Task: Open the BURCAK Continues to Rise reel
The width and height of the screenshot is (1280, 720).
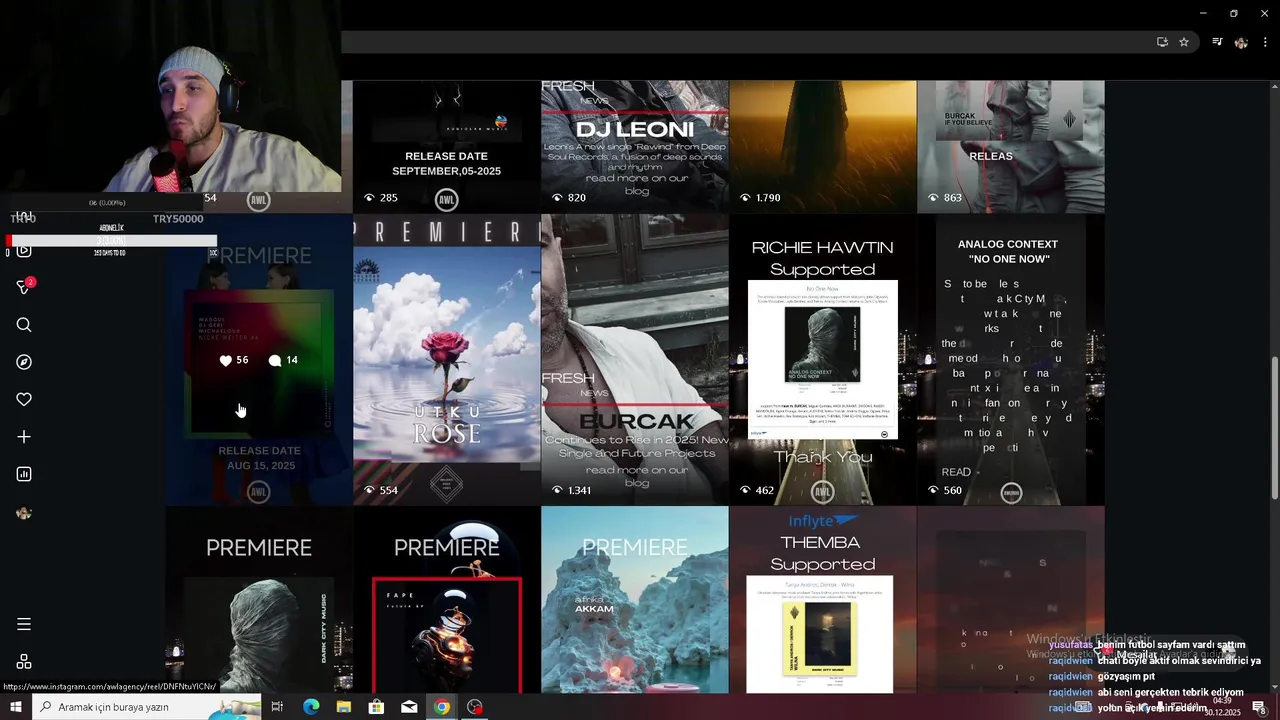Action: tap(635, 360)
